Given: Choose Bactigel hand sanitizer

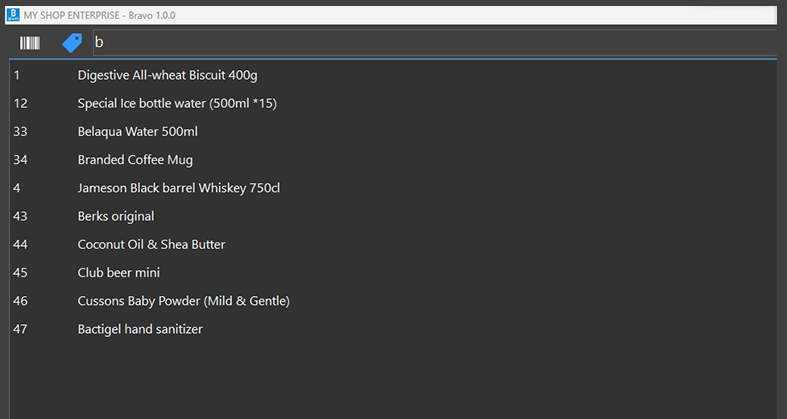Looking at the screenshot, I should [140, 328].
